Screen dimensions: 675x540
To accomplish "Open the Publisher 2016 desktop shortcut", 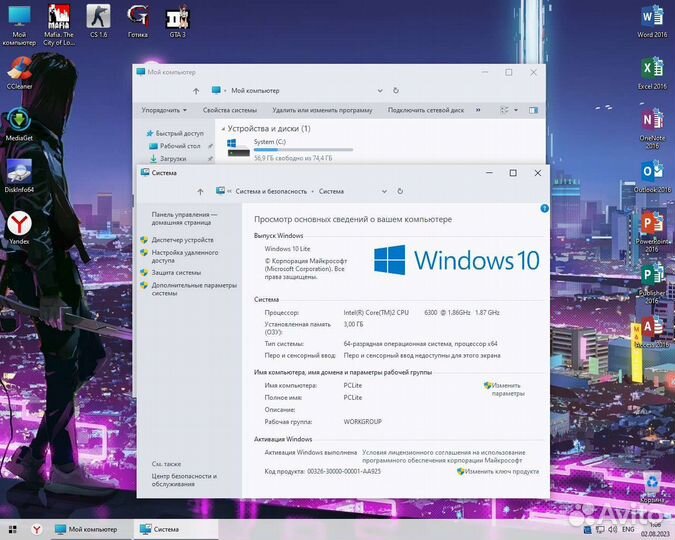I will pyautogui.click(x=652, y=284).
